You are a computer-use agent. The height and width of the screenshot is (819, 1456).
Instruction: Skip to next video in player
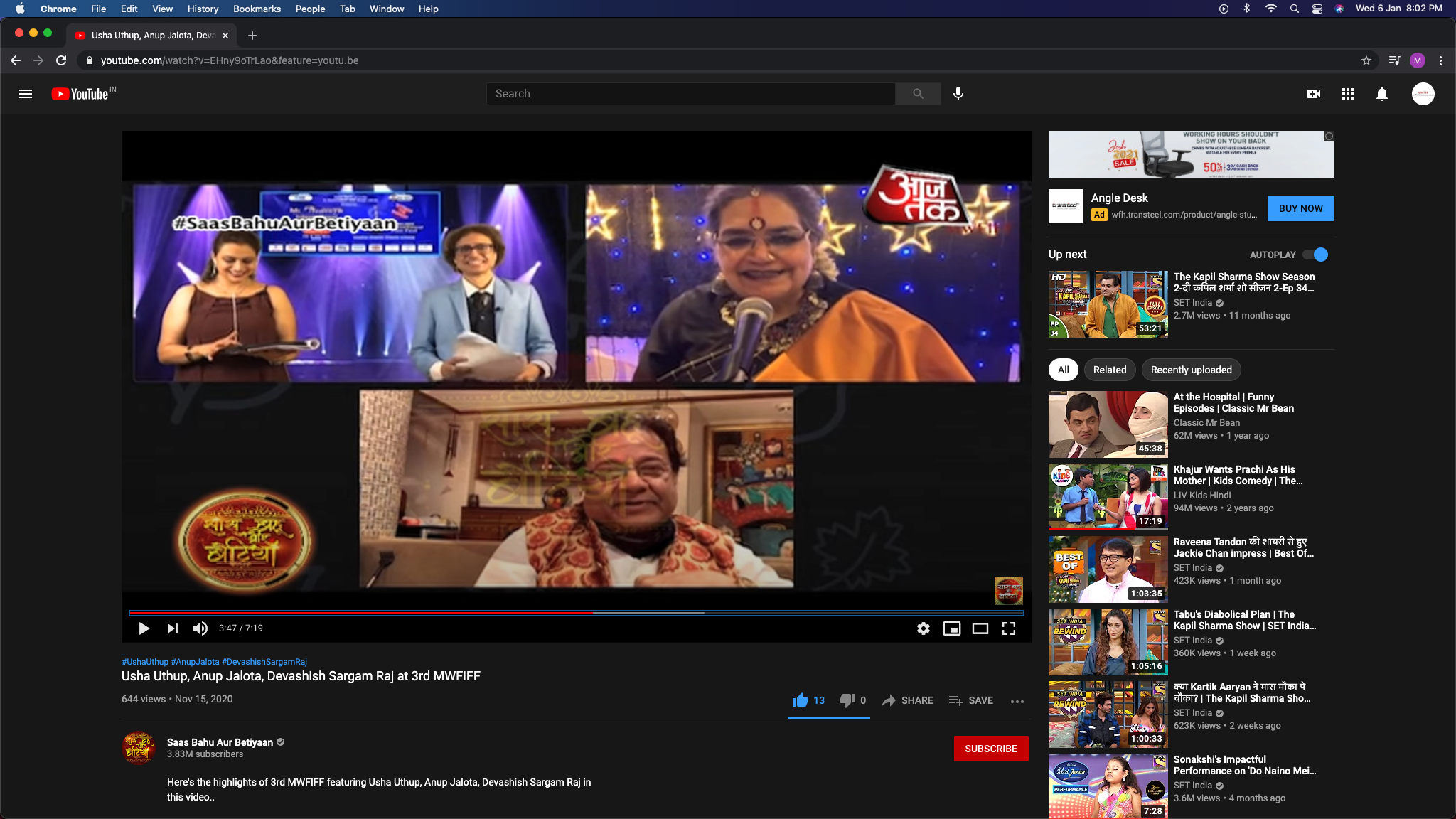[172, 628]
